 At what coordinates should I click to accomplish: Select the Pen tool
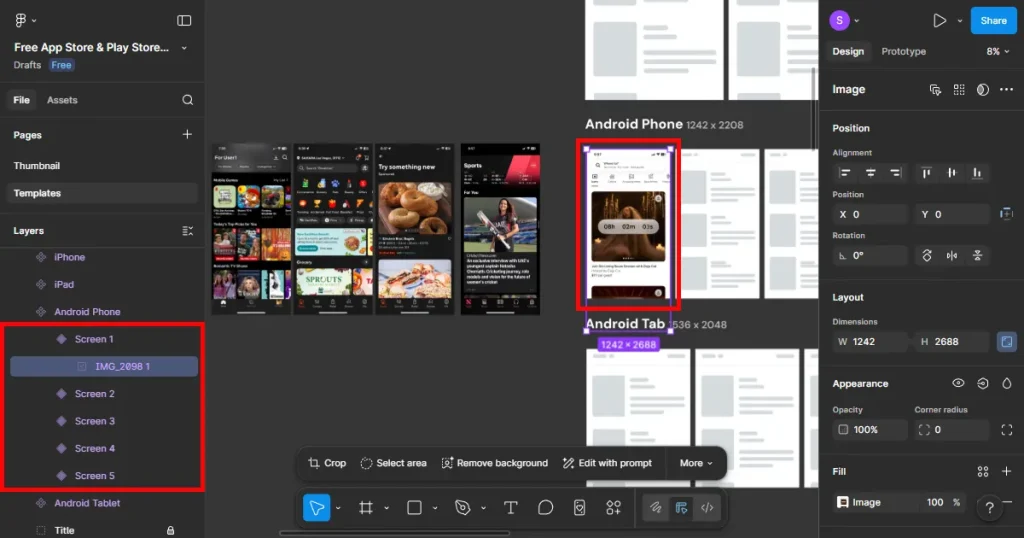[x=462, y=507]
